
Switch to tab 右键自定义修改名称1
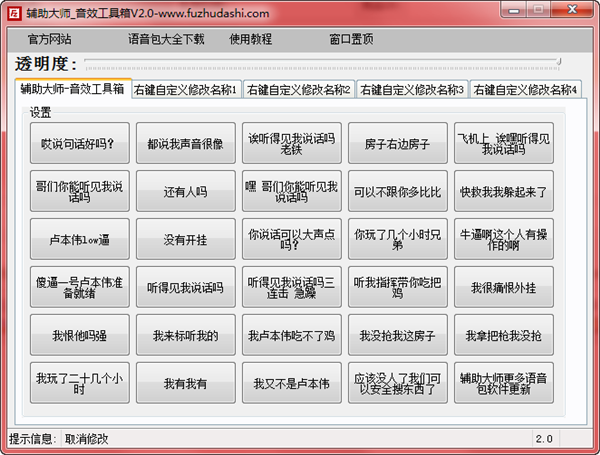click(186, 90)
